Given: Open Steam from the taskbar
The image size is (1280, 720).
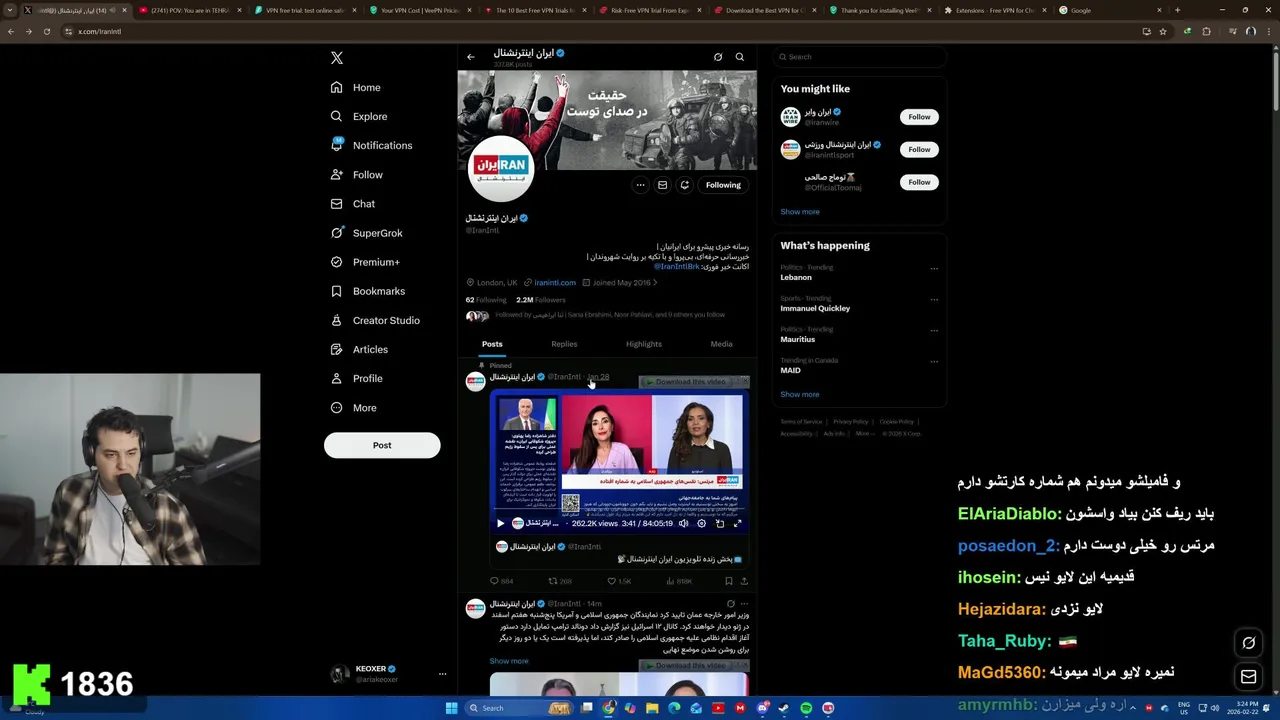Looking at the screenshot, I should tap(784, 708).
